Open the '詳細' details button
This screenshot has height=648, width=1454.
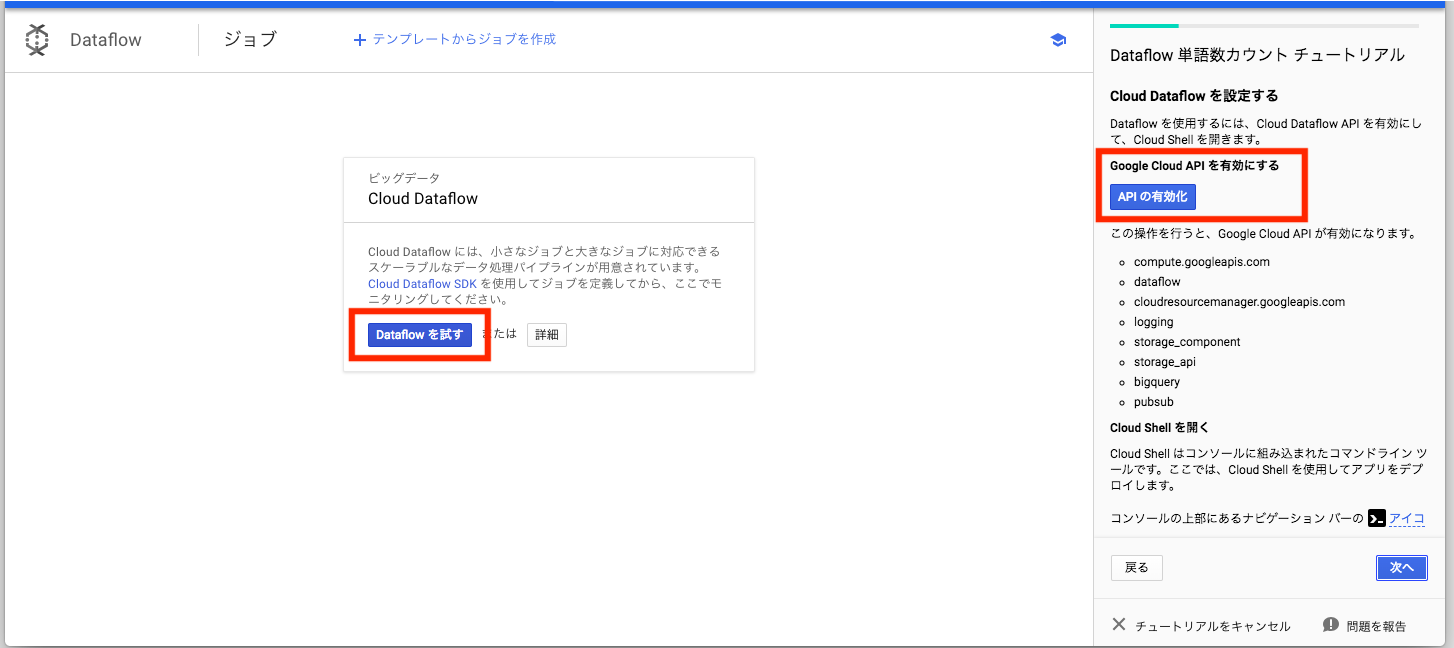[x=547, y=335]
